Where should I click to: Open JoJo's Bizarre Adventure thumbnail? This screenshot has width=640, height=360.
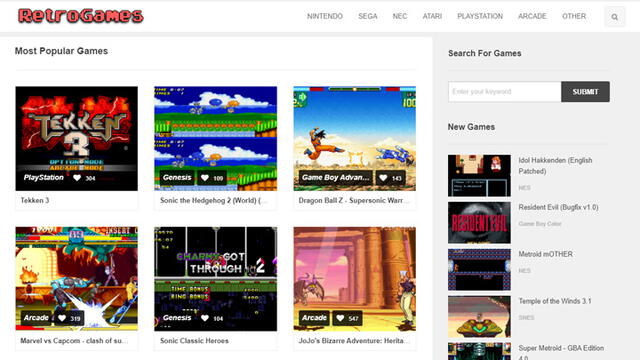point(355,279)
